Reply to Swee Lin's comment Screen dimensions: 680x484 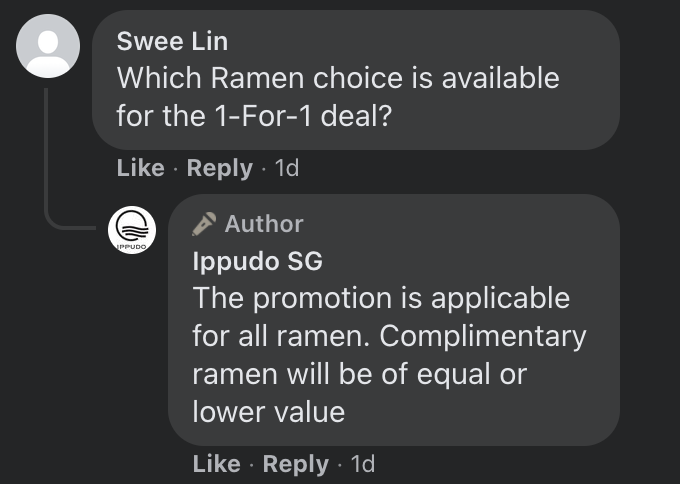coord(219,168)
